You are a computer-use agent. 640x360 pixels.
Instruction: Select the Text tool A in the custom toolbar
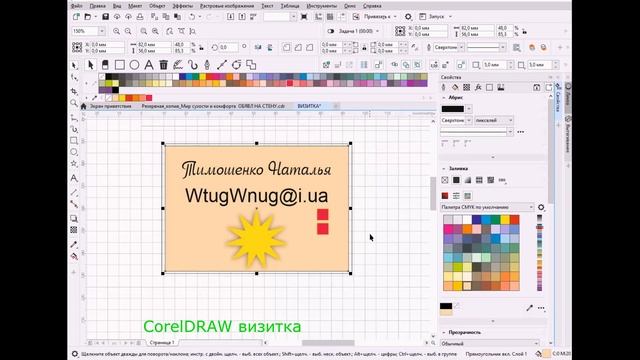[x=149, y=65]
